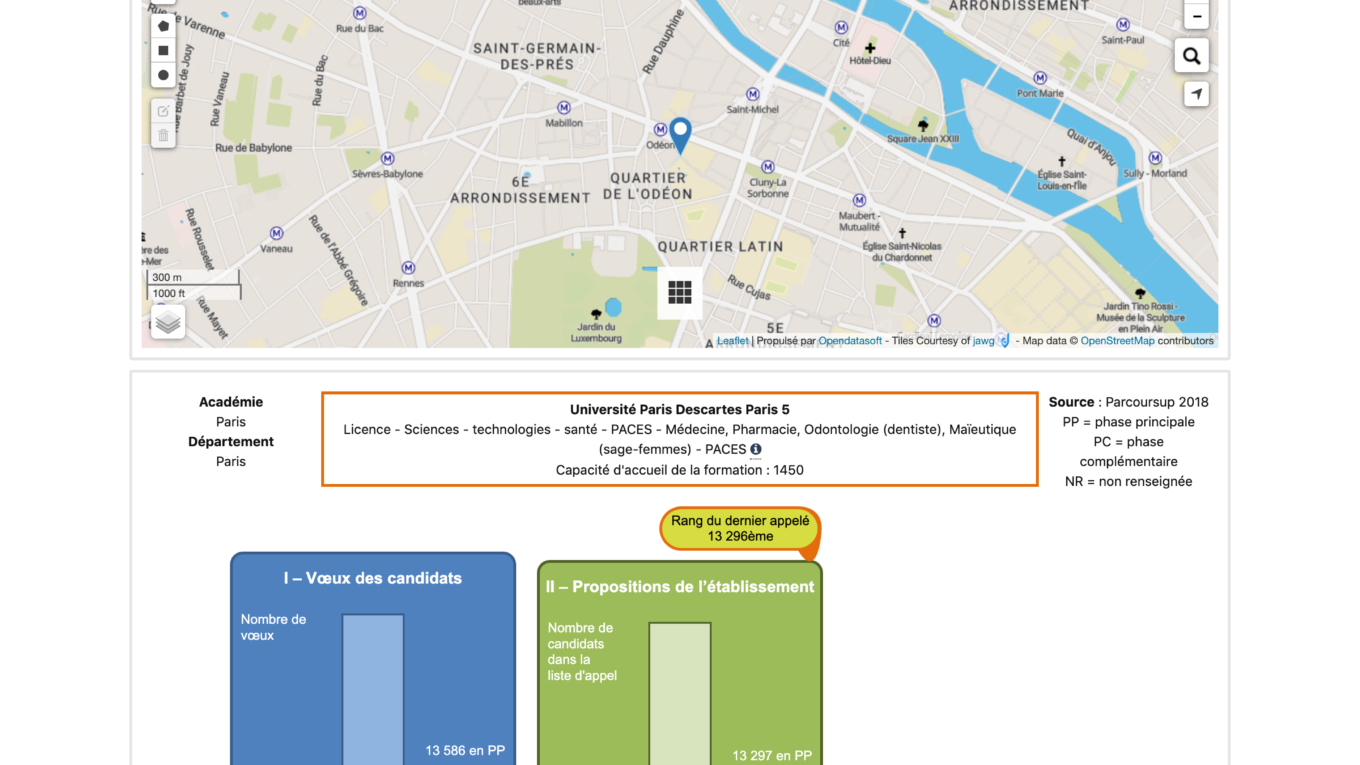Click the Mabillon metro icon
This screenshot has height=765, width=1360.
click(x=564, y=107)
